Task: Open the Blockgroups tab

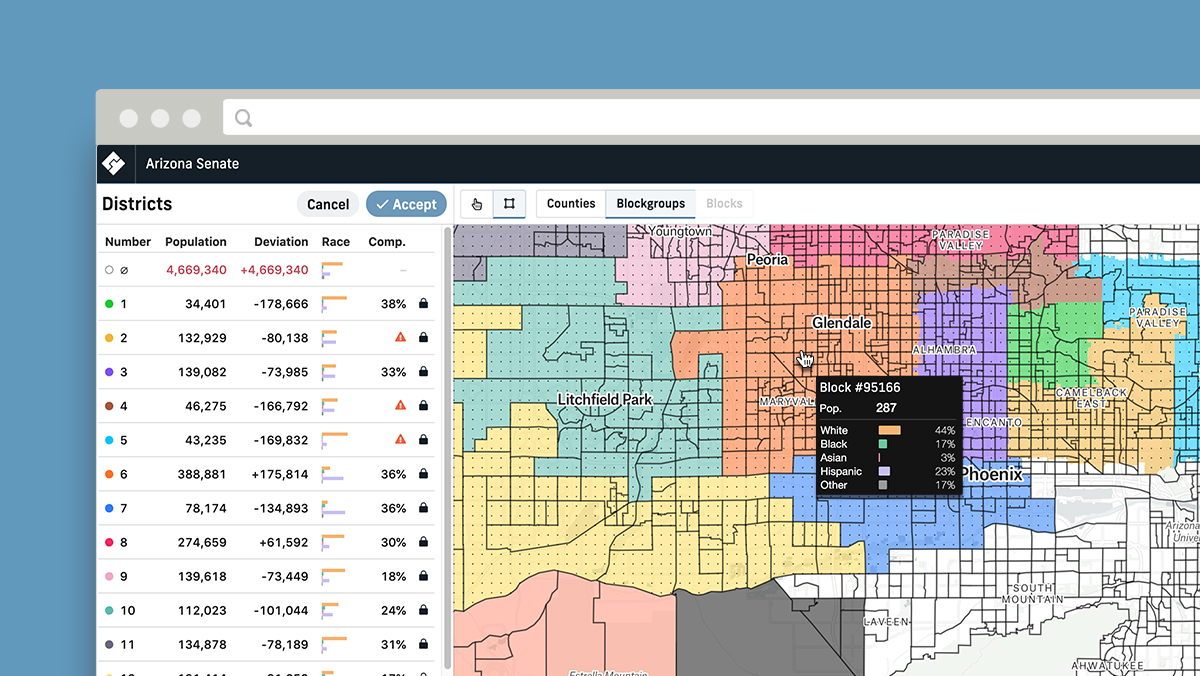Action: tap(650, 203)
